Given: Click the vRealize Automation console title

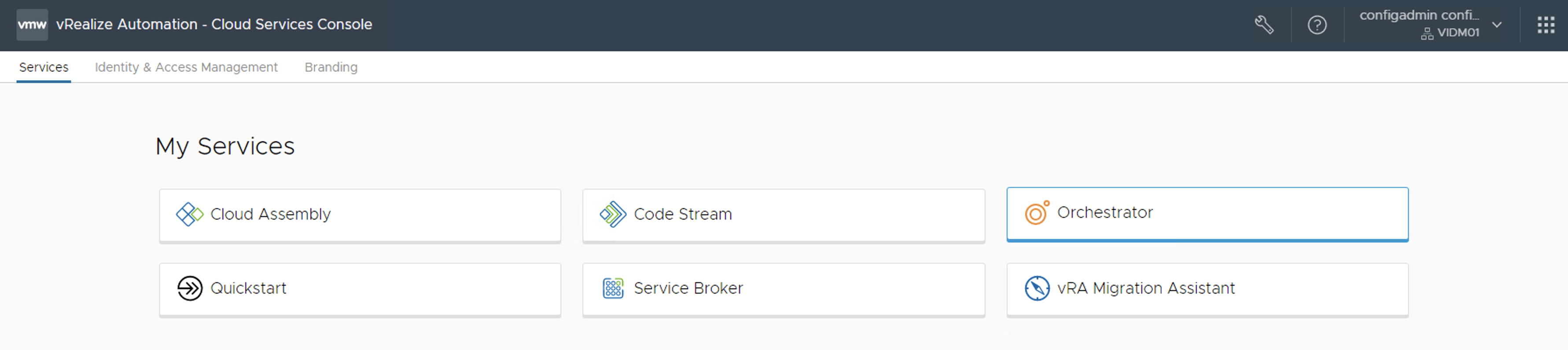Looking at the screenshot, I should point(213,24).
